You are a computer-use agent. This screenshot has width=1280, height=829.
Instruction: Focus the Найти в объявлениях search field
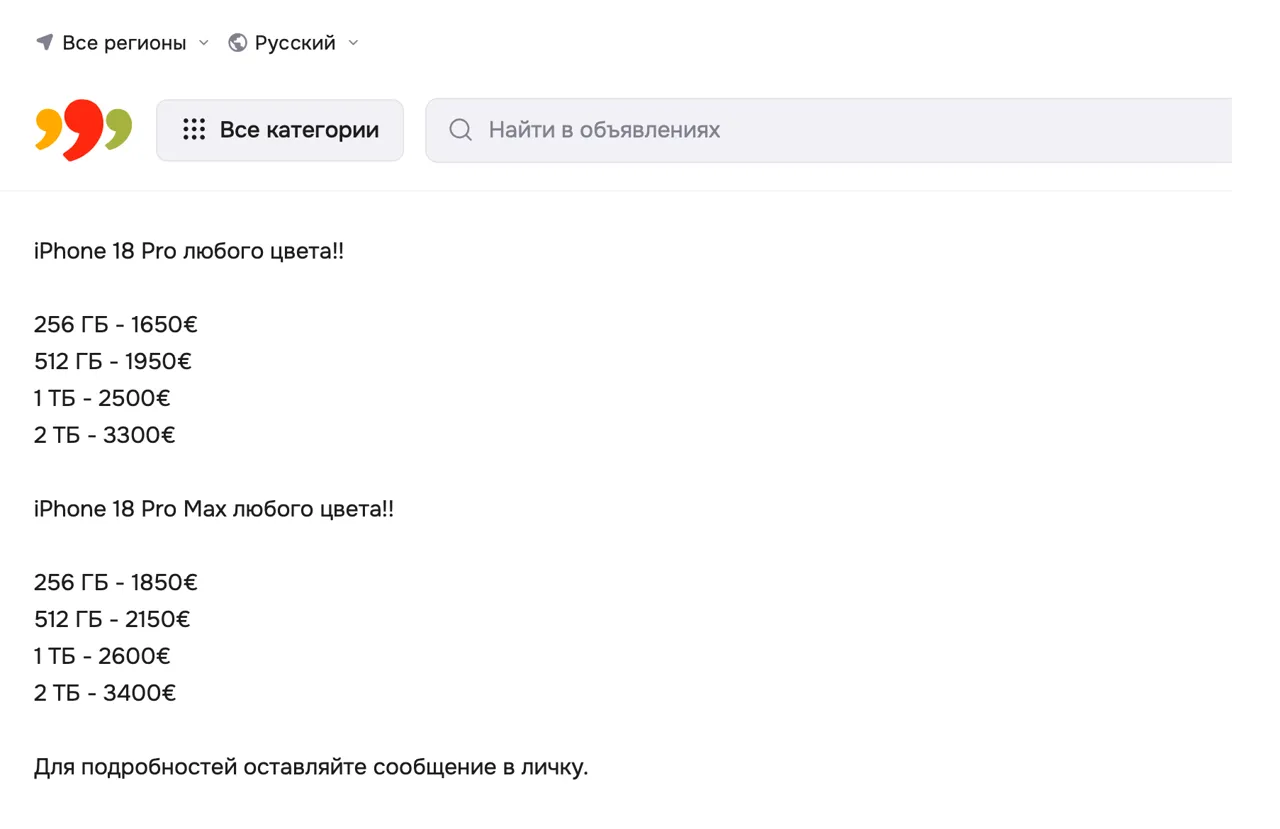[x=829, y=130]
